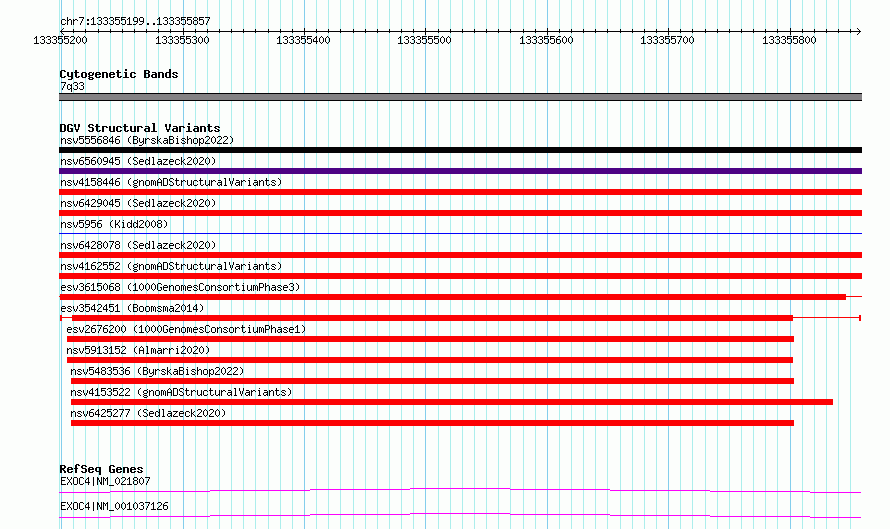Open variant label nsv5556846 (ByrskaBishop2022)
Image resolution: width=890 pixels, height=529 pixels.
tap(147, 140)
